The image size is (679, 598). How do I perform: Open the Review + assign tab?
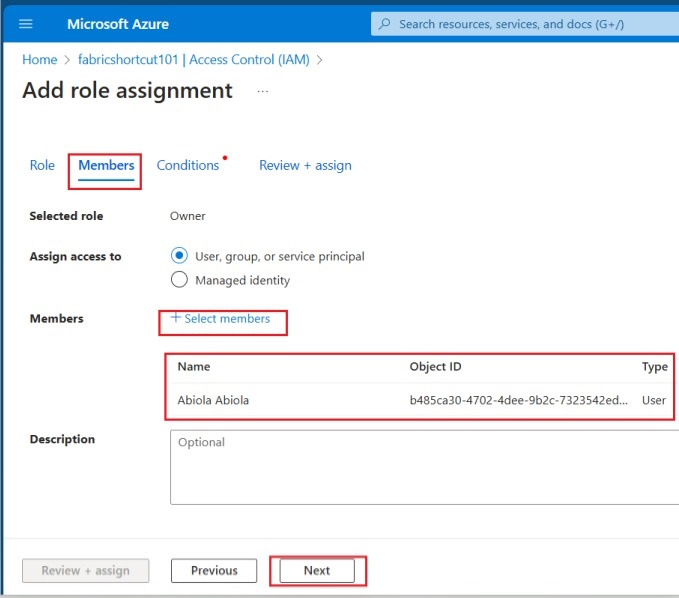pyautogui.click(x=305, y=165)
